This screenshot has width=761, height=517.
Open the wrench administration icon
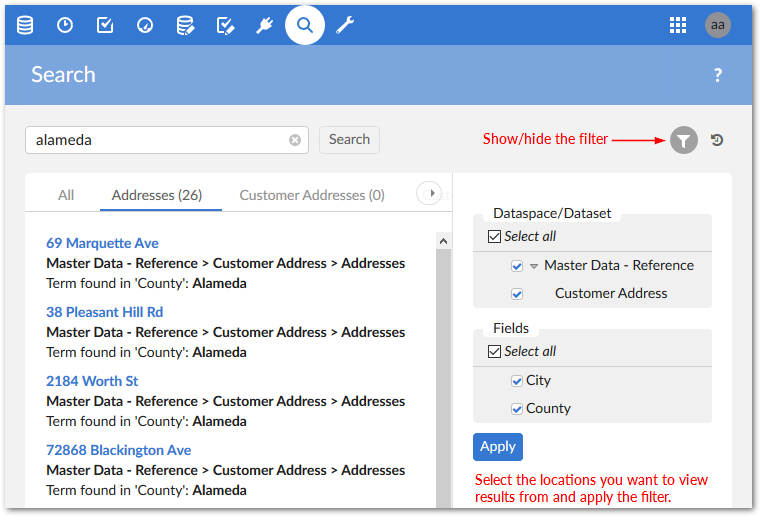tap(345, 25)
